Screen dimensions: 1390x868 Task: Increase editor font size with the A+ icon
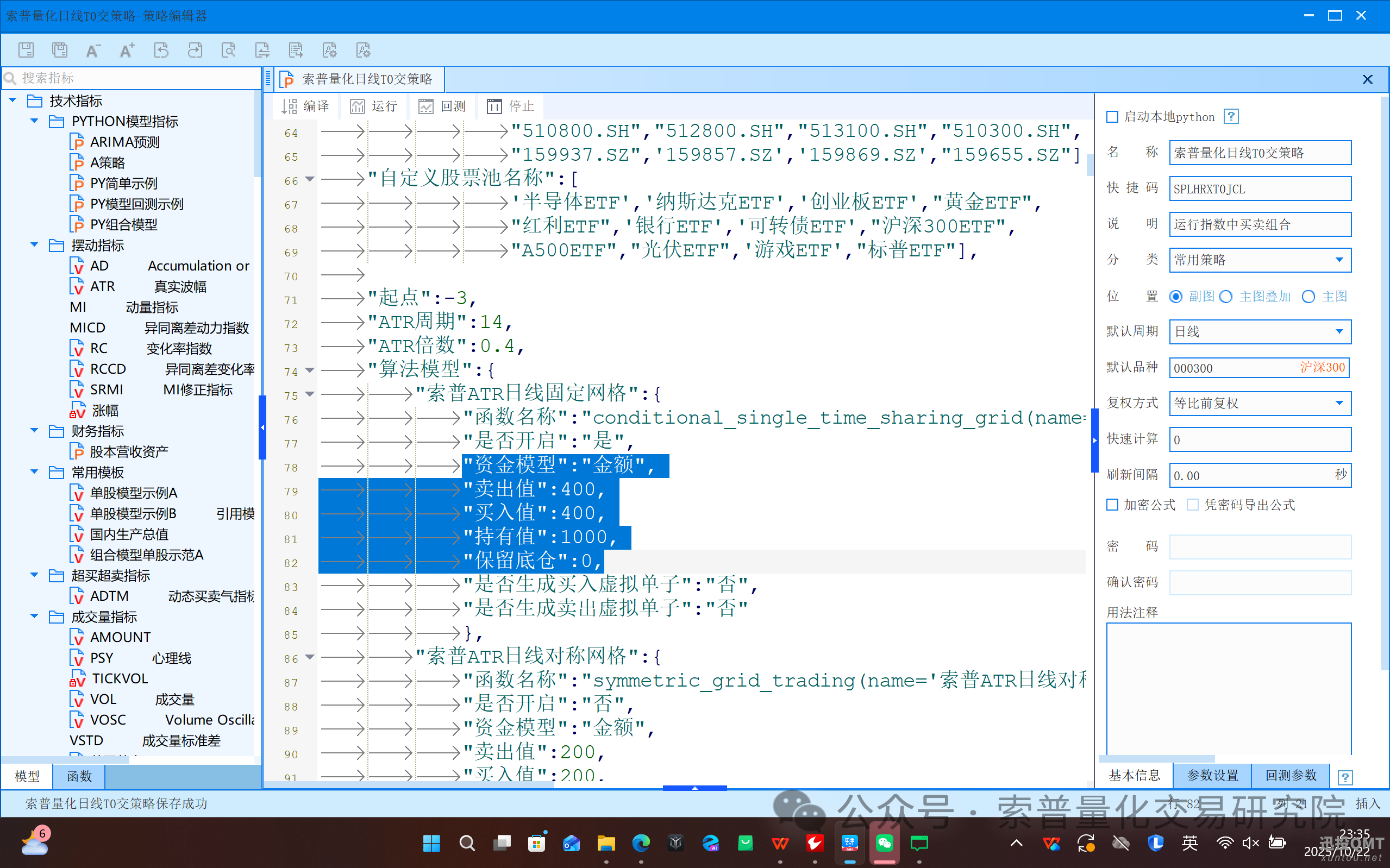coord(127,50)
